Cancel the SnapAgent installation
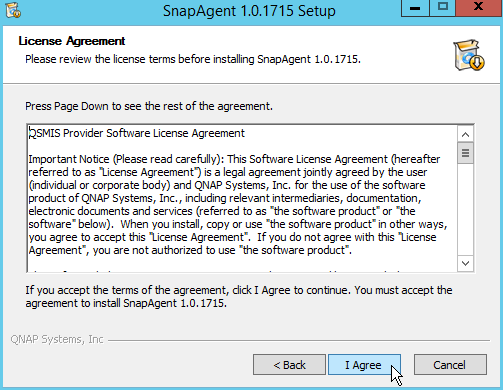 [450, 365]
